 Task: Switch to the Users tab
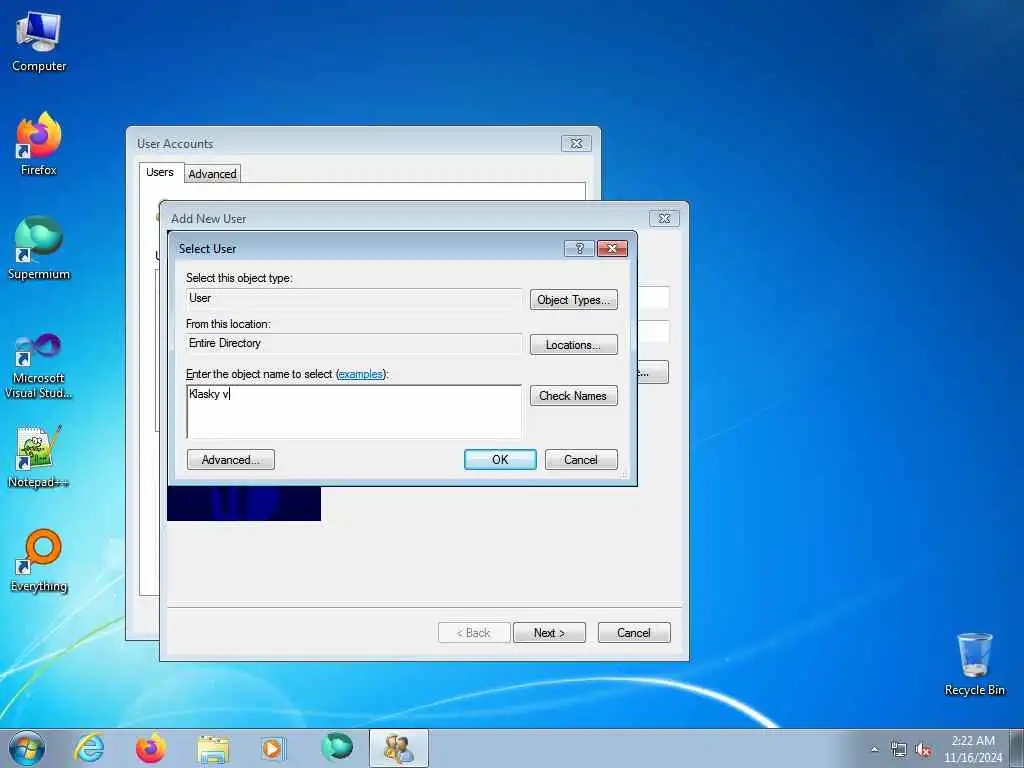160,172
